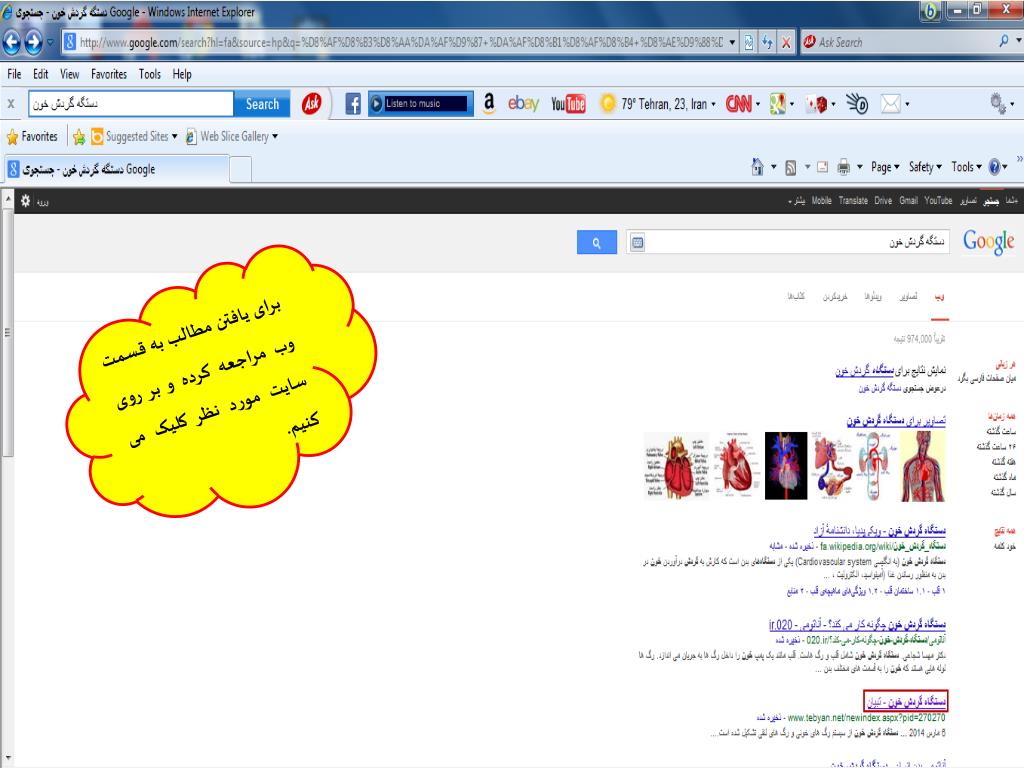Open Ask toolbar gear settings icon
1024x768 pixels.
tap(998, 103)
